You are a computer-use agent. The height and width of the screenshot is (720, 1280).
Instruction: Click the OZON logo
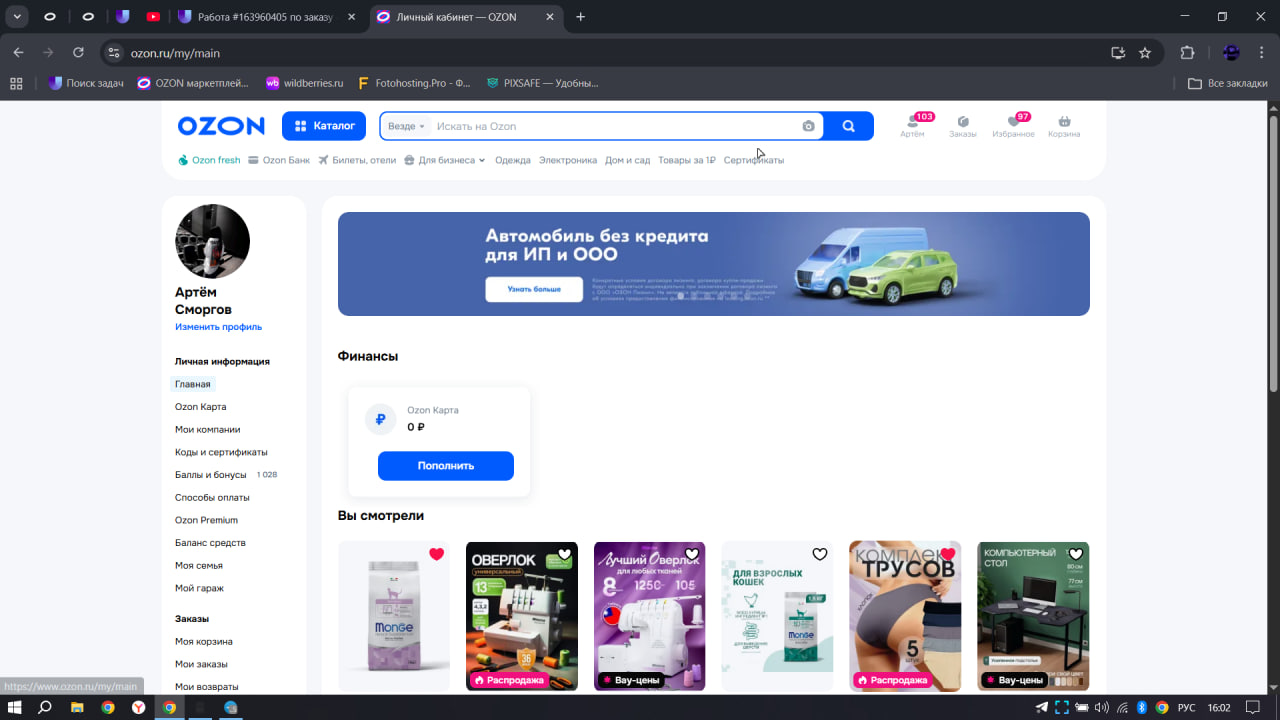tap(221, 126)
